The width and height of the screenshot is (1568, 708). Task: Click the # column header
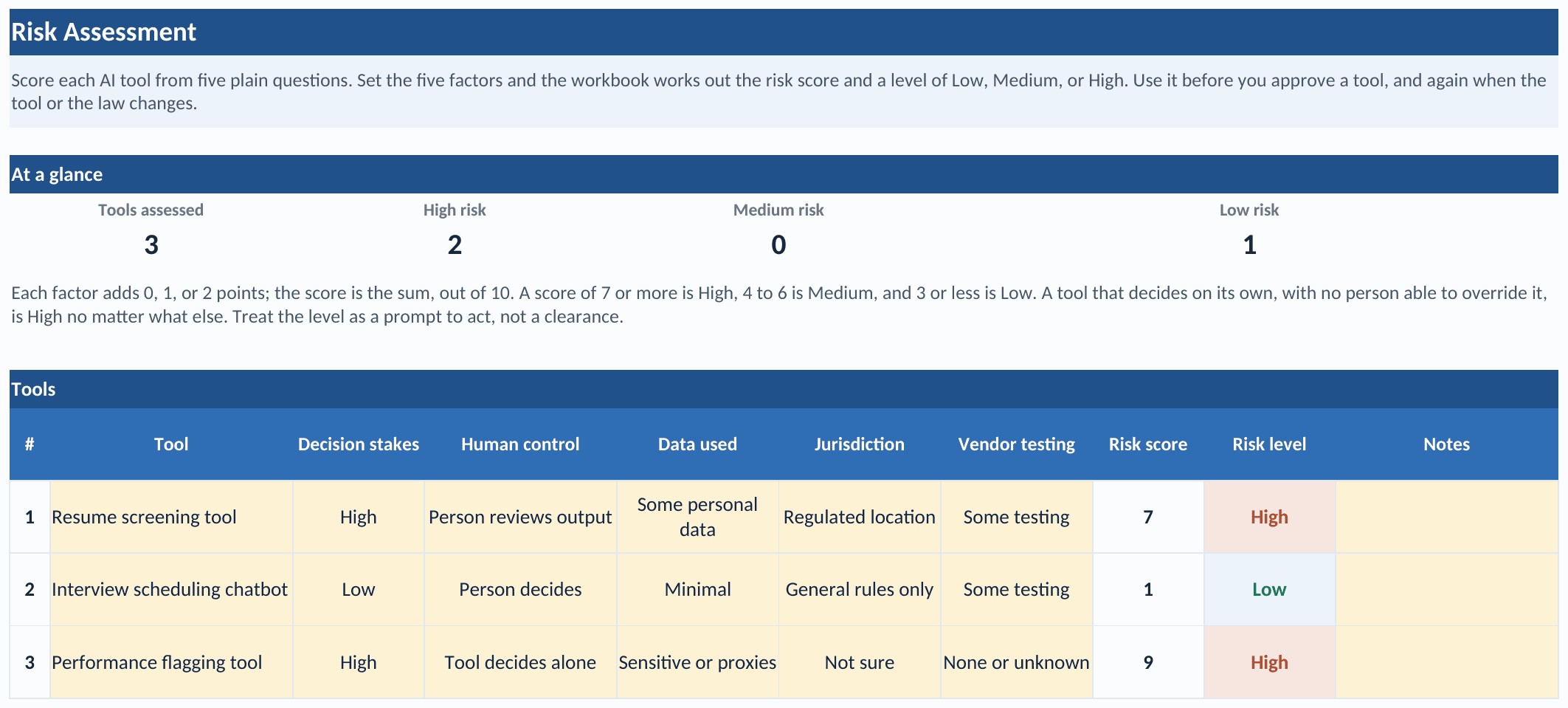tap(30, 444)
